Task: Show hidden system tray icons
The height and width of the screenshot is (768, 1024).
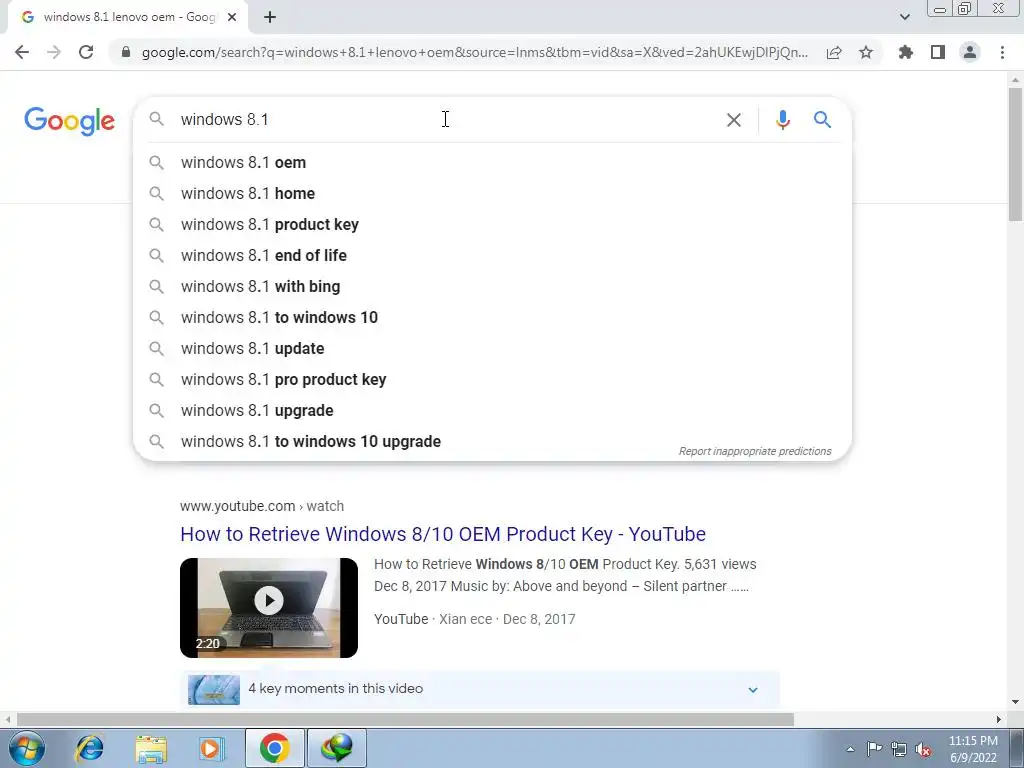Action: pos(850,749)
